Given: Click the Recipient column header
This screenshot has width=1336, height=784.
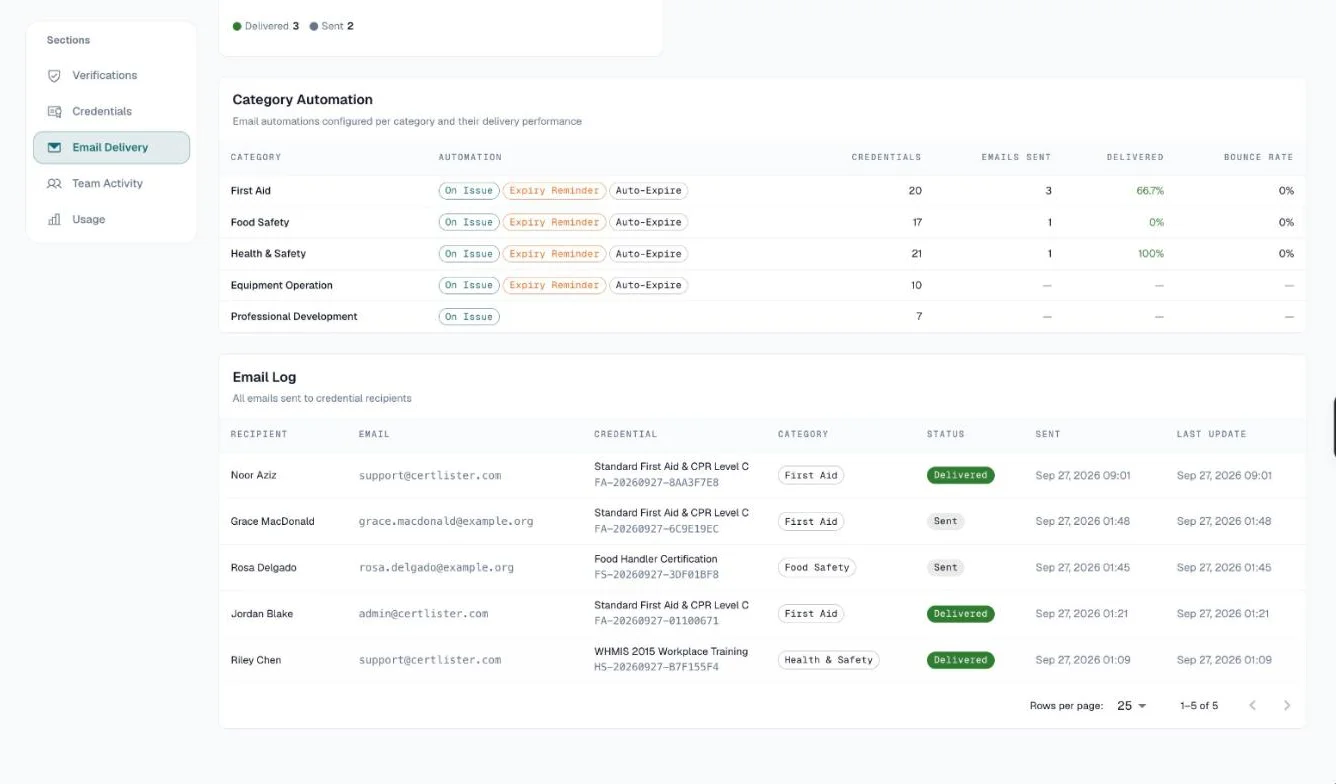Looking at the screenshot, I should click(259, 434).
